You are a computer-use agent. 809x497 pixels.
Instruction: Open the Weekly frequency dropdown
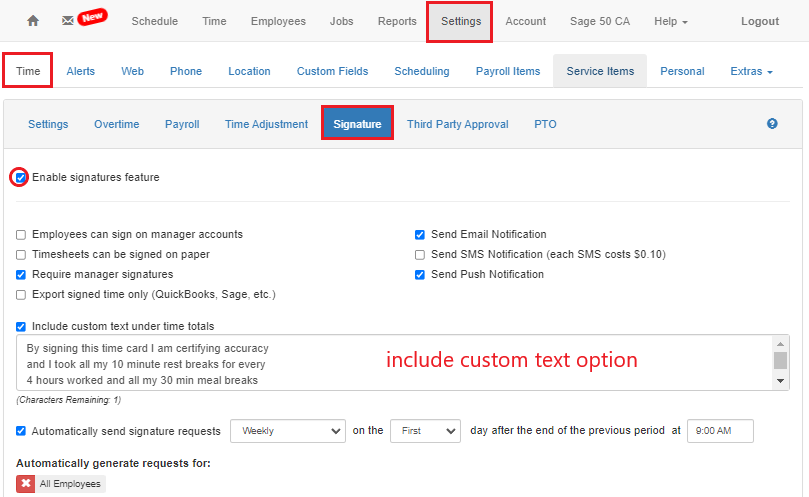click(287, 431)
